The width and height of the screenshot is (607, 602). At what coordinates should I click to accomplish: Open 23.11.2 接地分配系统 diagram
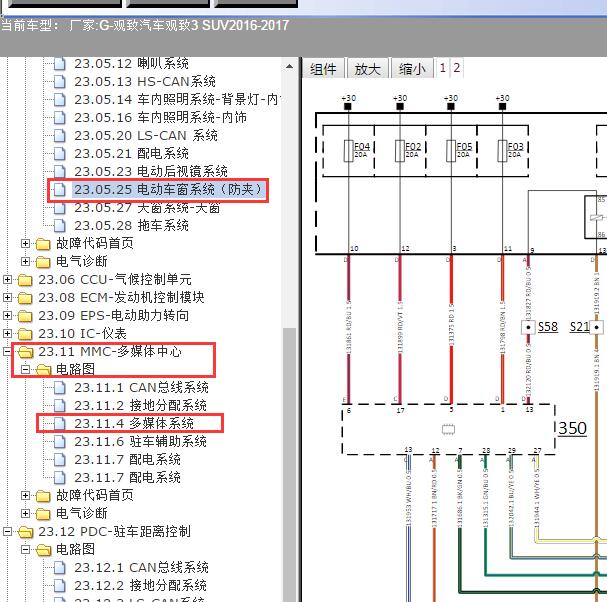pyautogui.click(x=140, y=405)
